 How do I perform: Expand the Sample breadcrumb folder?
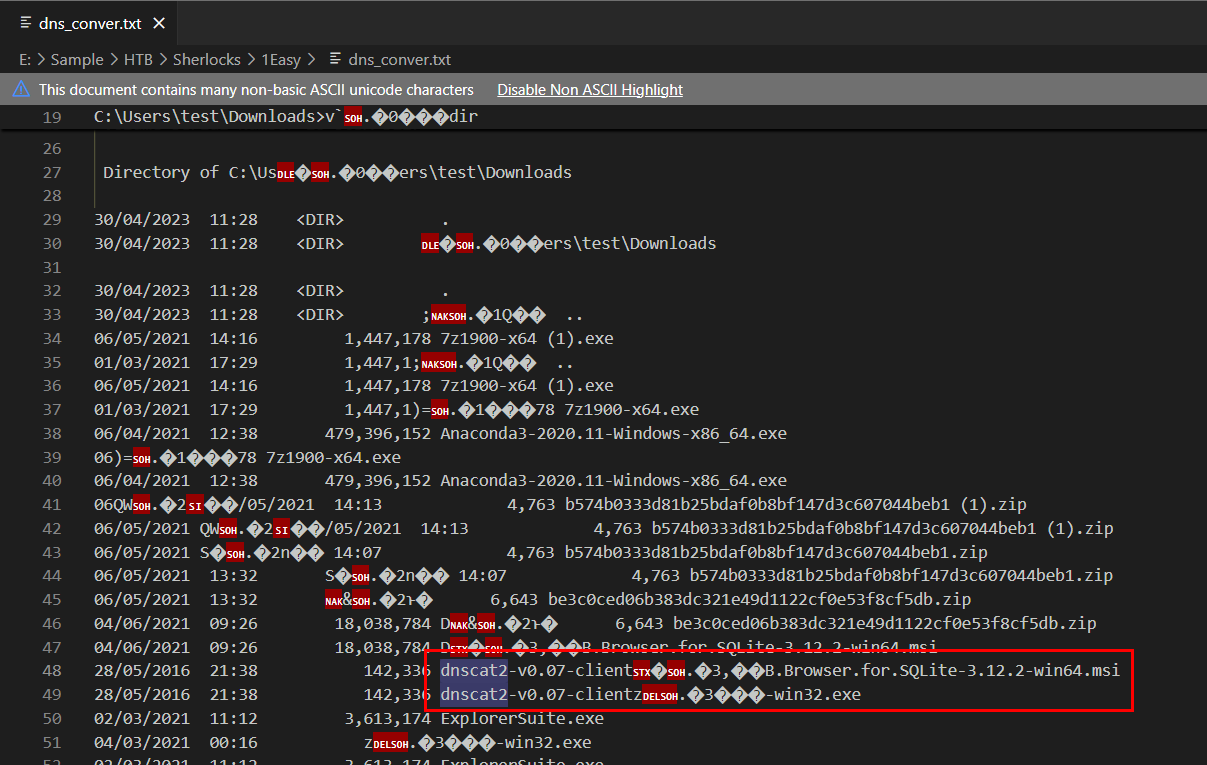(x=77, y=60)
